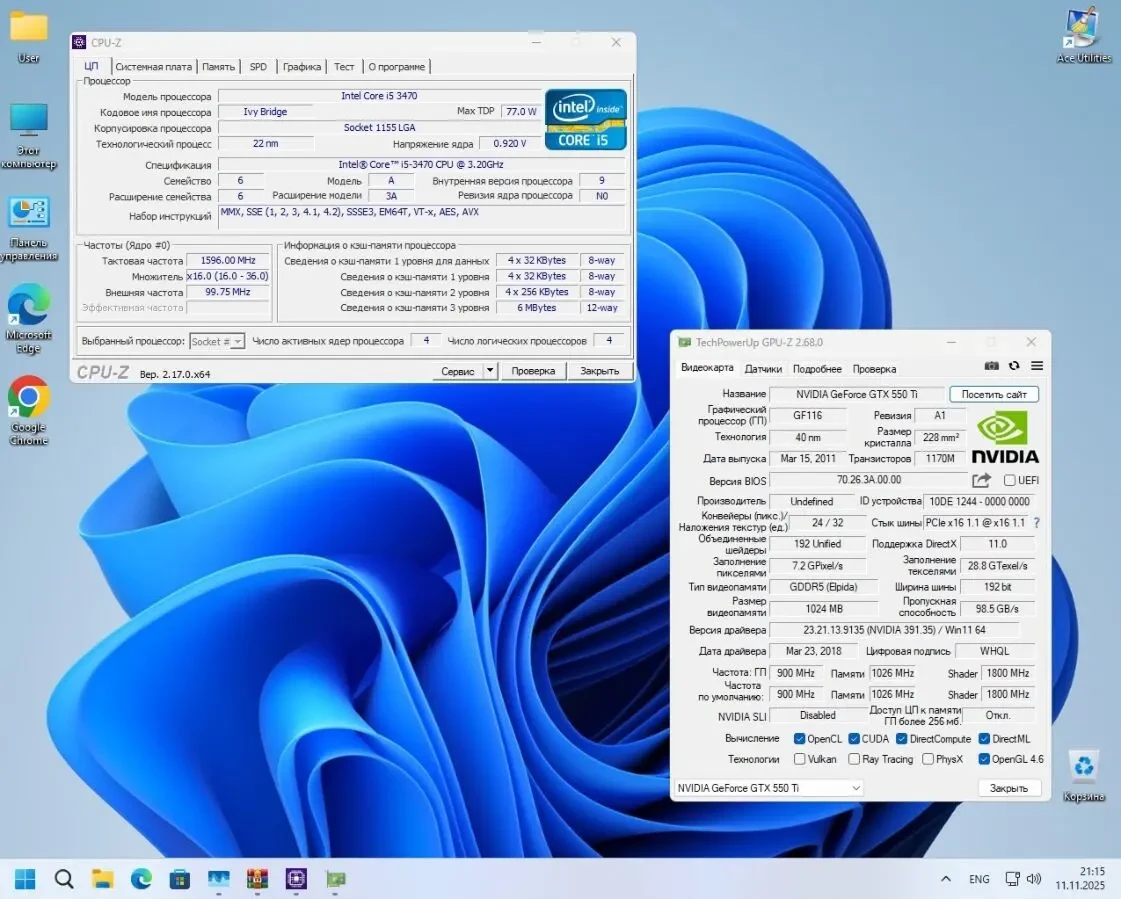The image size is (1121, 899).
Task: Switch to the Тест tab
Action: pos(344,67)
